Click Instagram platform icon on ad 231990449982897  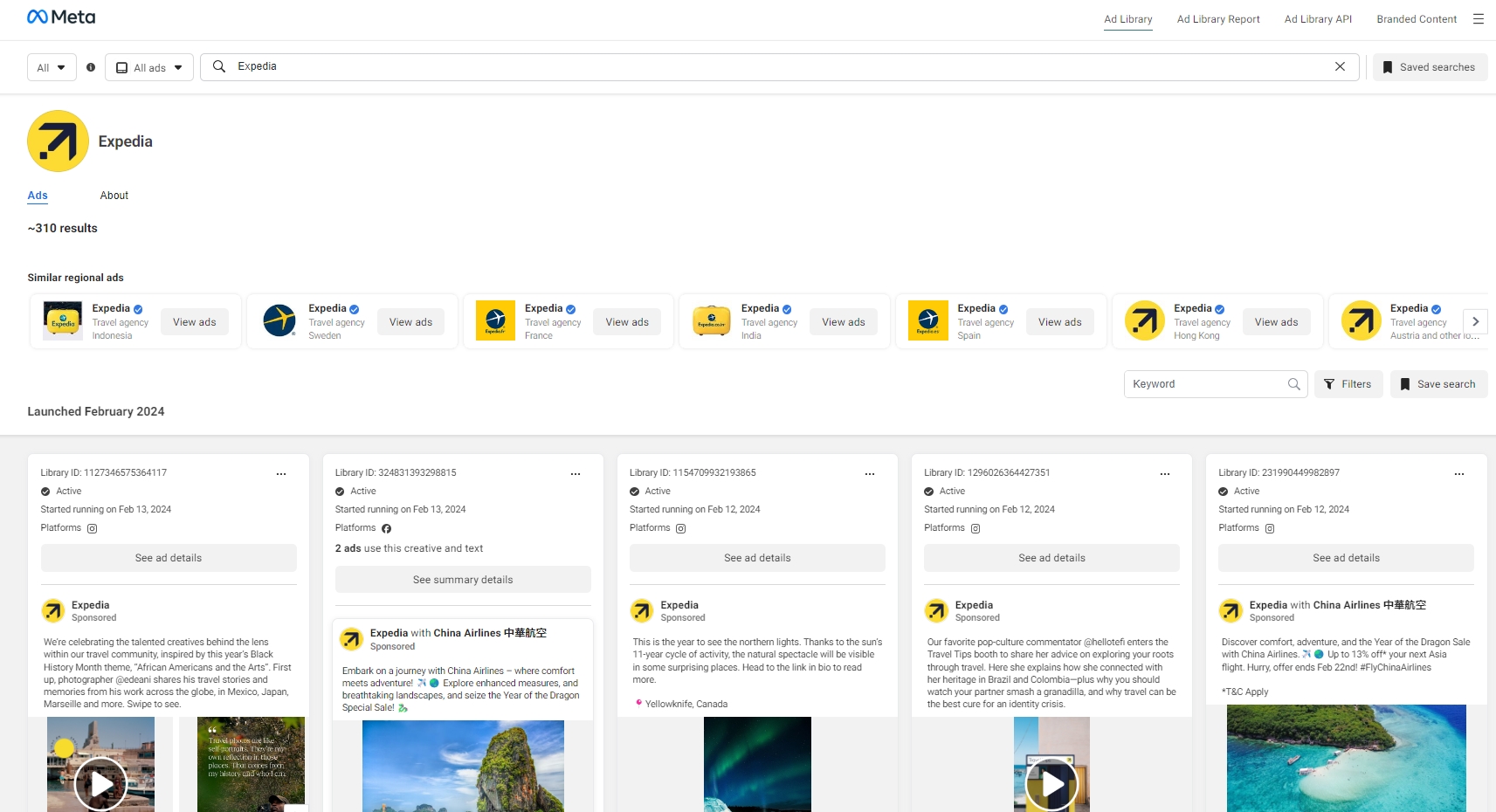point(1270,528)
